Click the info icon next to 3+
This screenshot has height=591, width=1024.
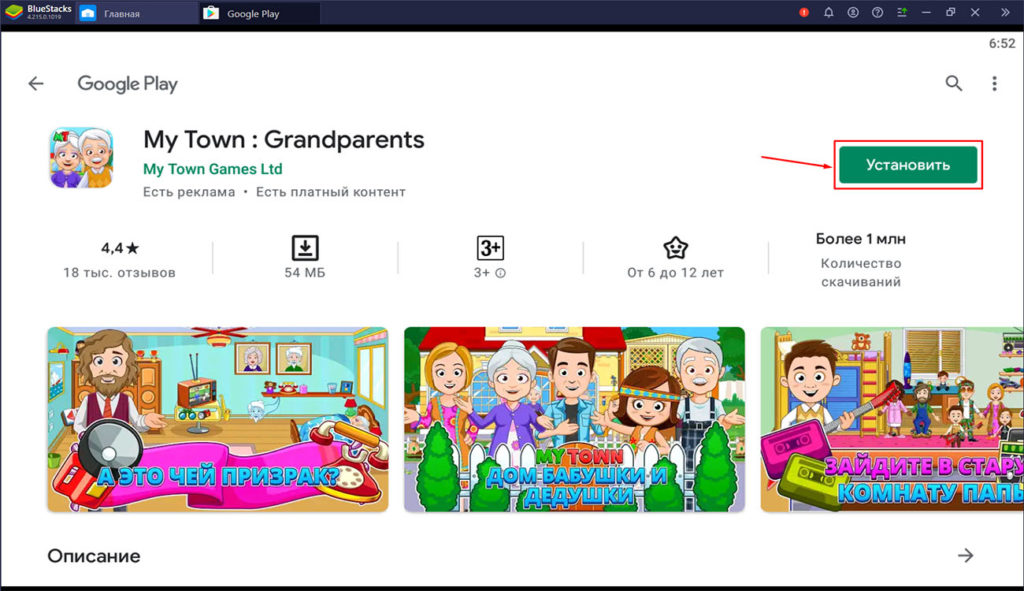pos(500,273)
